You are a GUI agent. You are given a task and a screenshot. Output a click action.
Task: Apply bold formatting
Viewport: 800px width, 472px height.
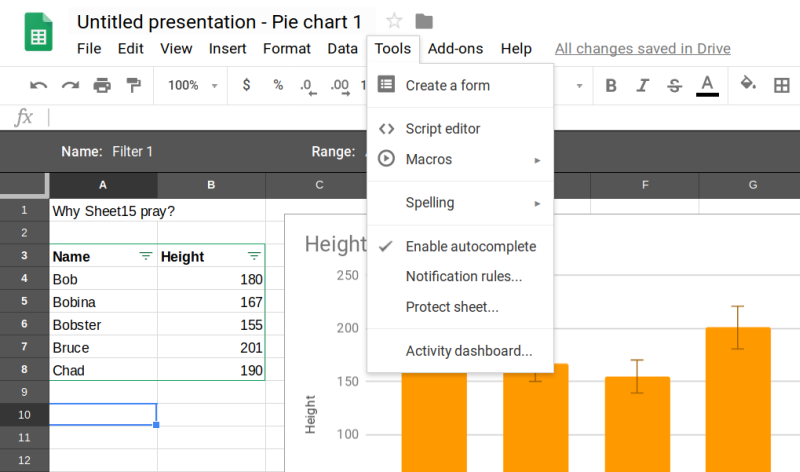pyautogui.click(x=611, y=86)
